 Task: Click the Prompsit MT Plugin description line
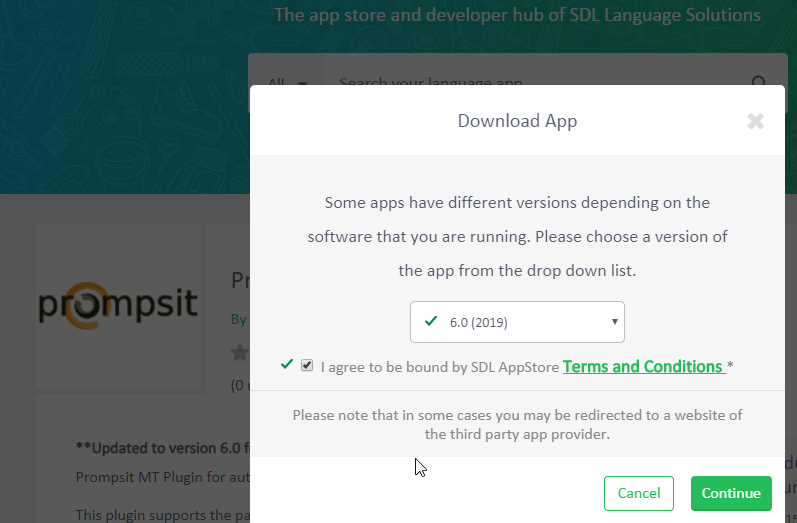[163, 477]
